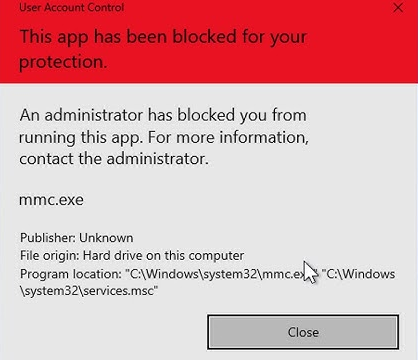Click the 'Program location:' label
The height and width of the screenshot is (360, 418).
pyautogui.click(x=71, y=274)
